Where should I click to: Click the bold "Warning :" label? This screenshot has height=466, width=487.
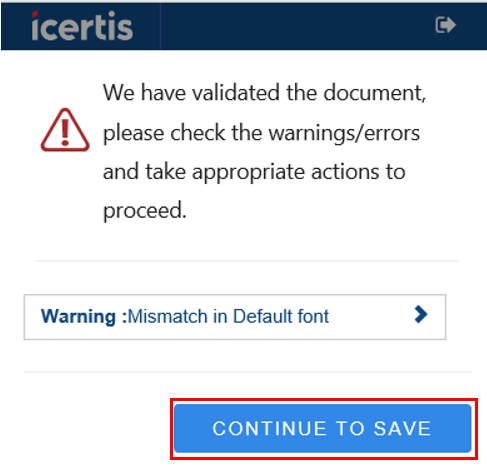pos(84,316)
